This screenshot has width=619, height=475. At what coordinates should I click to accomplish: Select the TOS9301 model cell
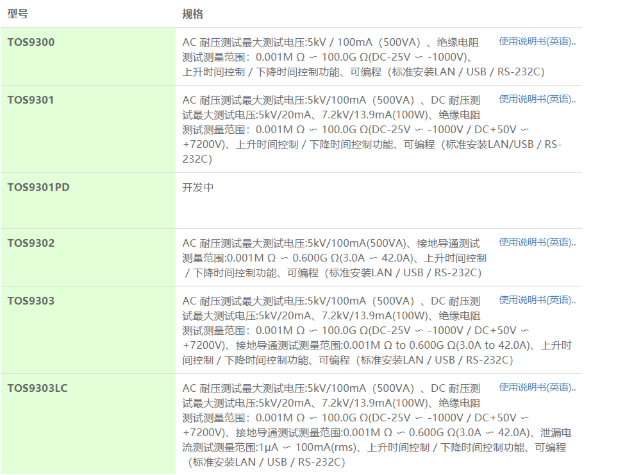click(x=88, y=129)
